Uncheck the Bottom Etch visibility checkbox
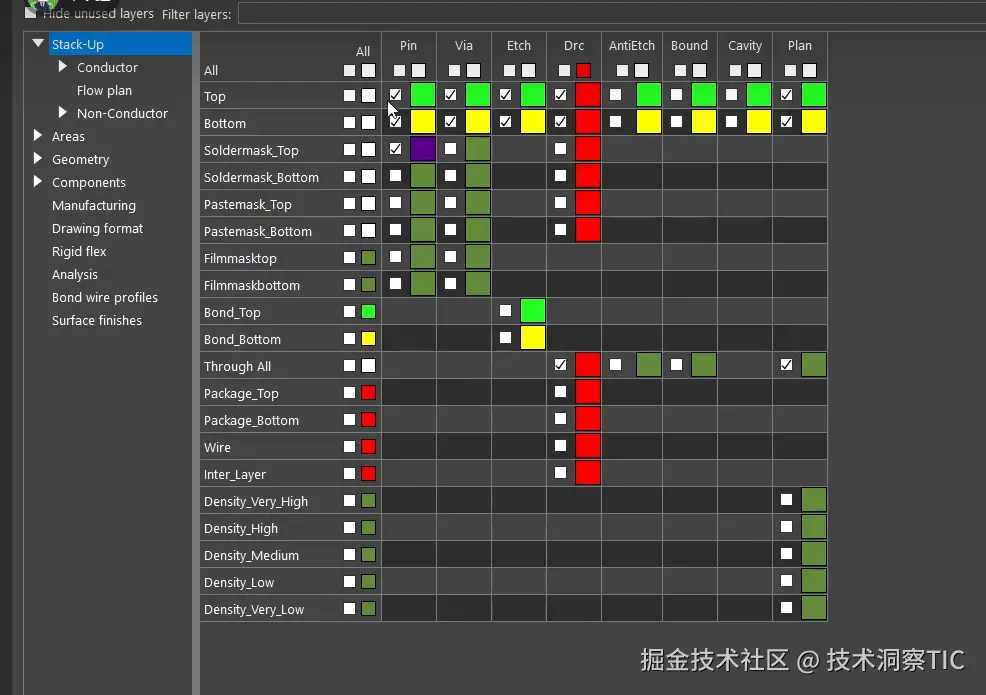 click(x=506, y=122)
